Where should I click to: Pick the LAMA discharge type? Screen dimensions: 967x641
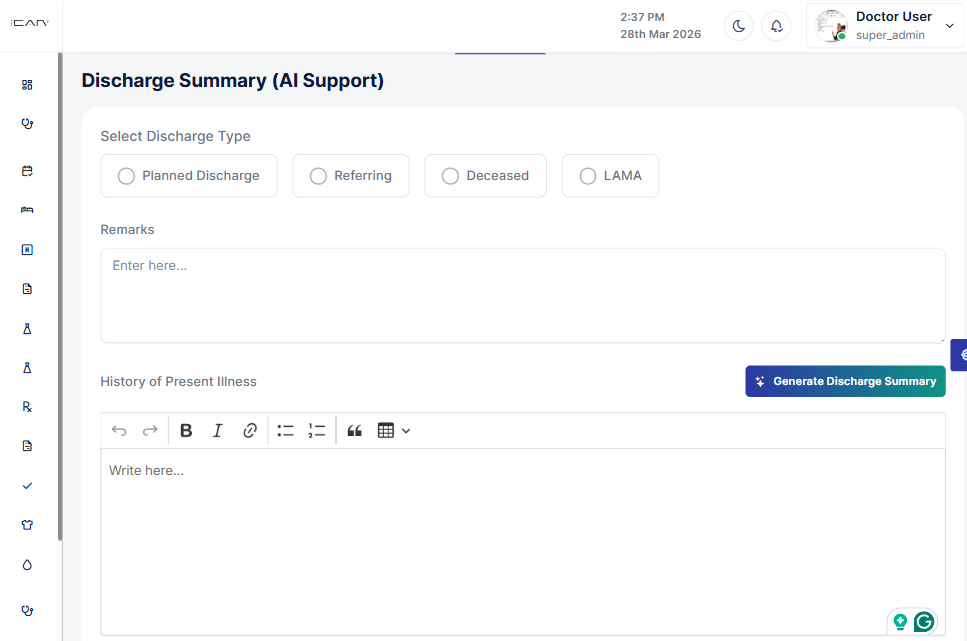[588, 176]
